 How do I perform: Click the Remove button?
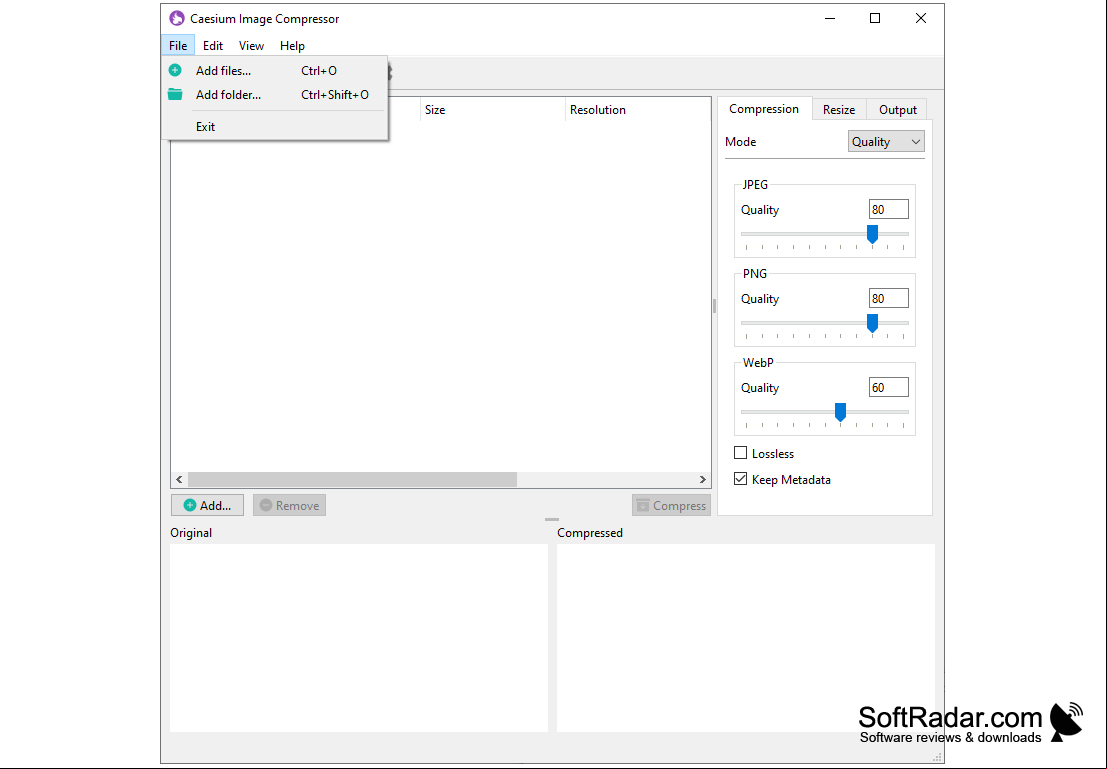289,505
